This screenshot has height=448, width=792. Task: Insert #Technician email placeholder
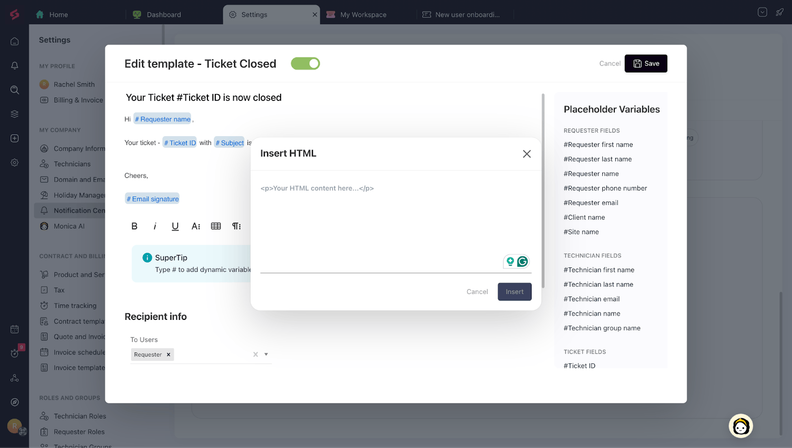tap(591, 300)
